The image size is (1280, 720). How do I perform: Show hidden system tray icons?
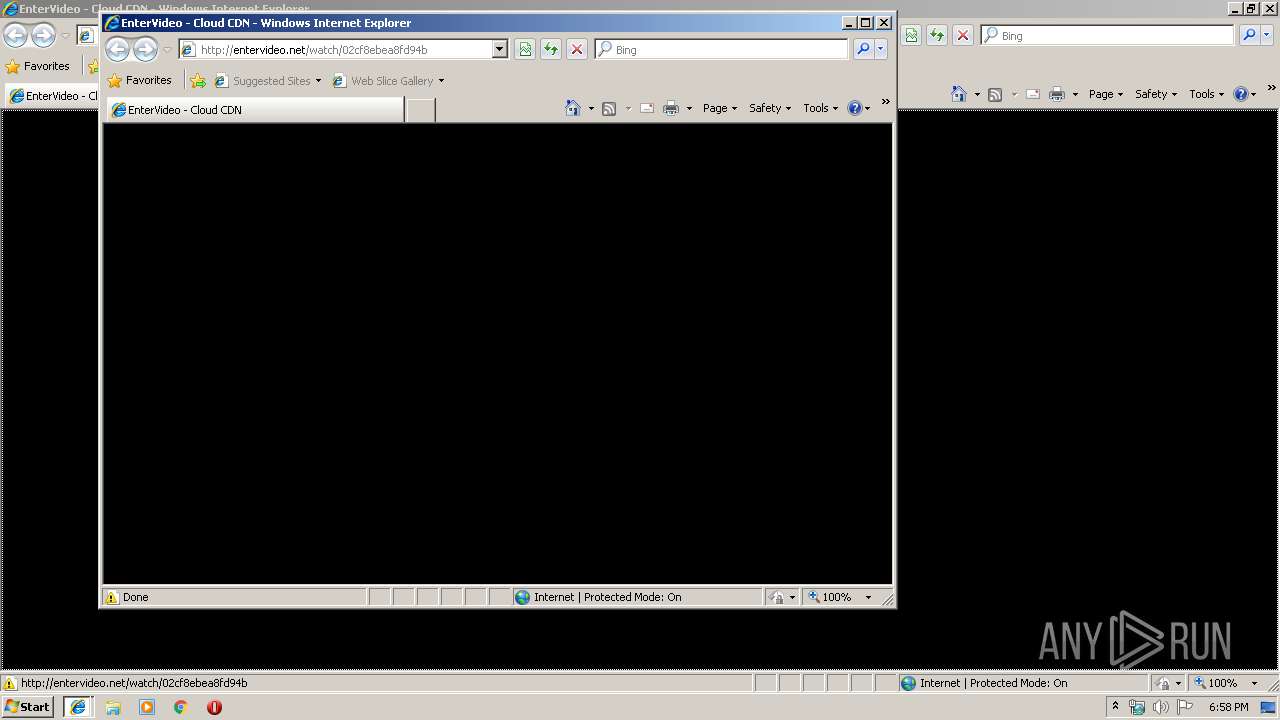(x=1116, y=707)
